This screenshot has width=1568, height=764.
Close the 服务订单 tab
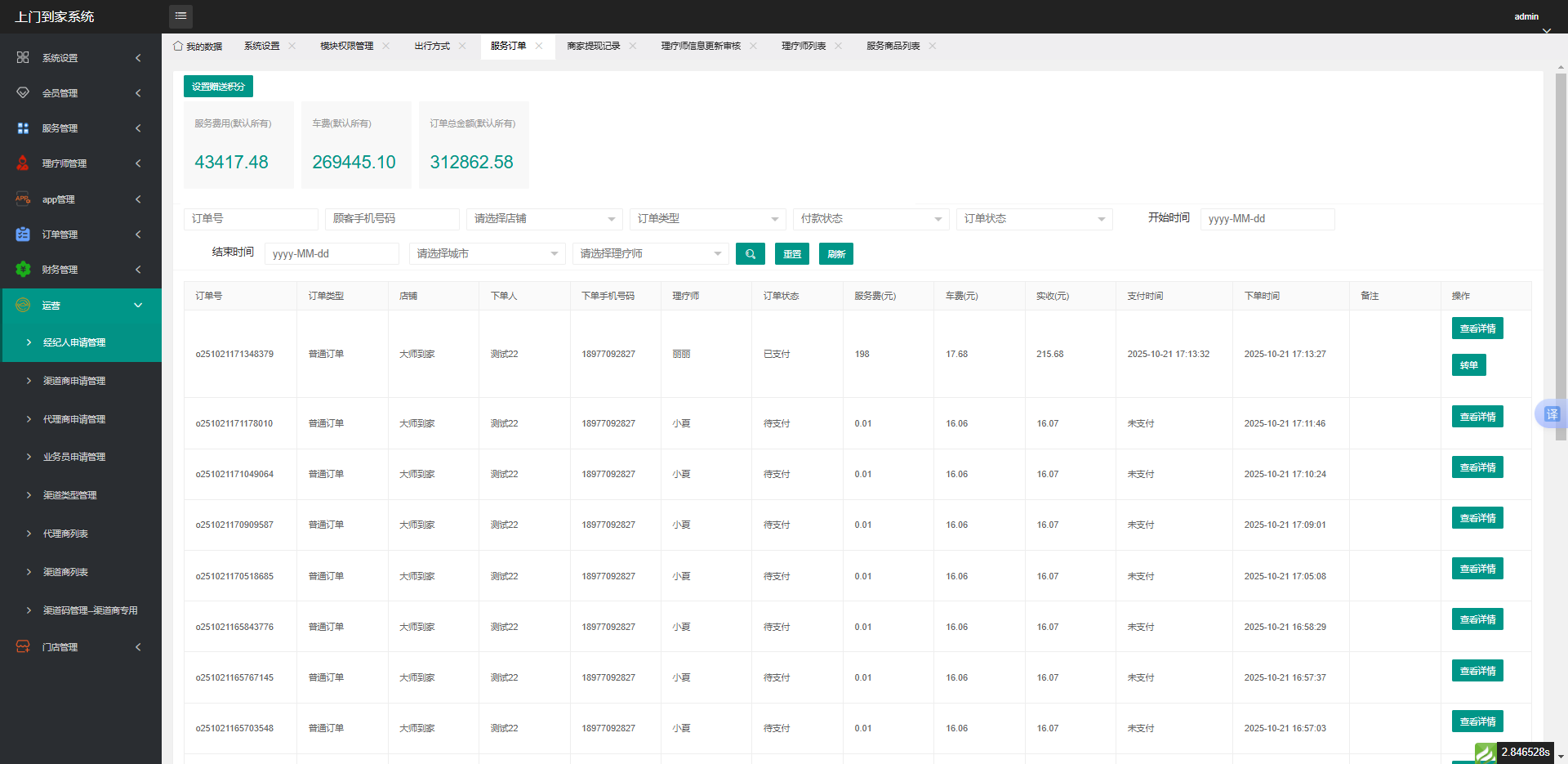tap(539, 46)
